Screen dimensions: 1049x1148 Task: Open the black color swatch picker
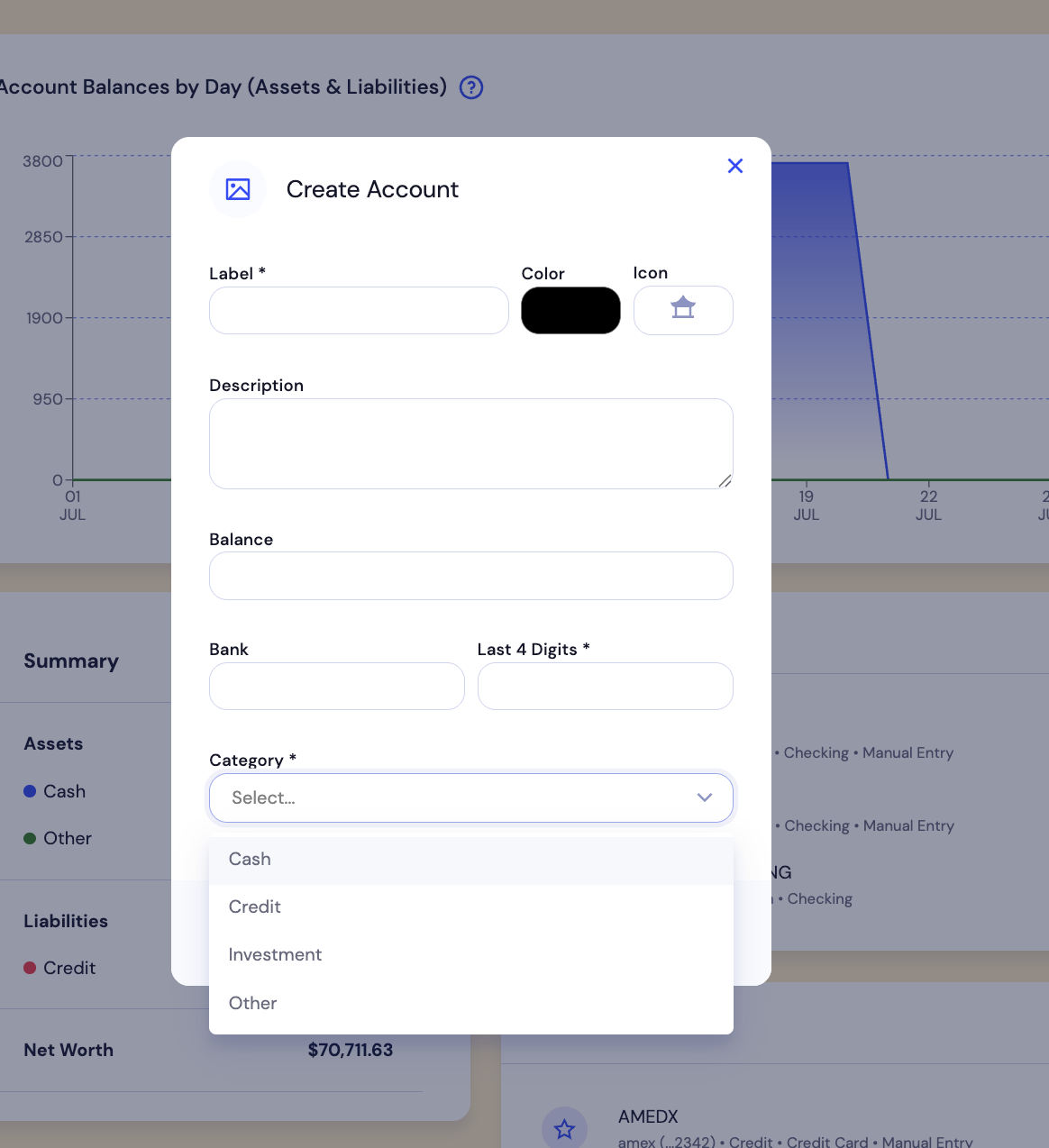coord(570,310)
